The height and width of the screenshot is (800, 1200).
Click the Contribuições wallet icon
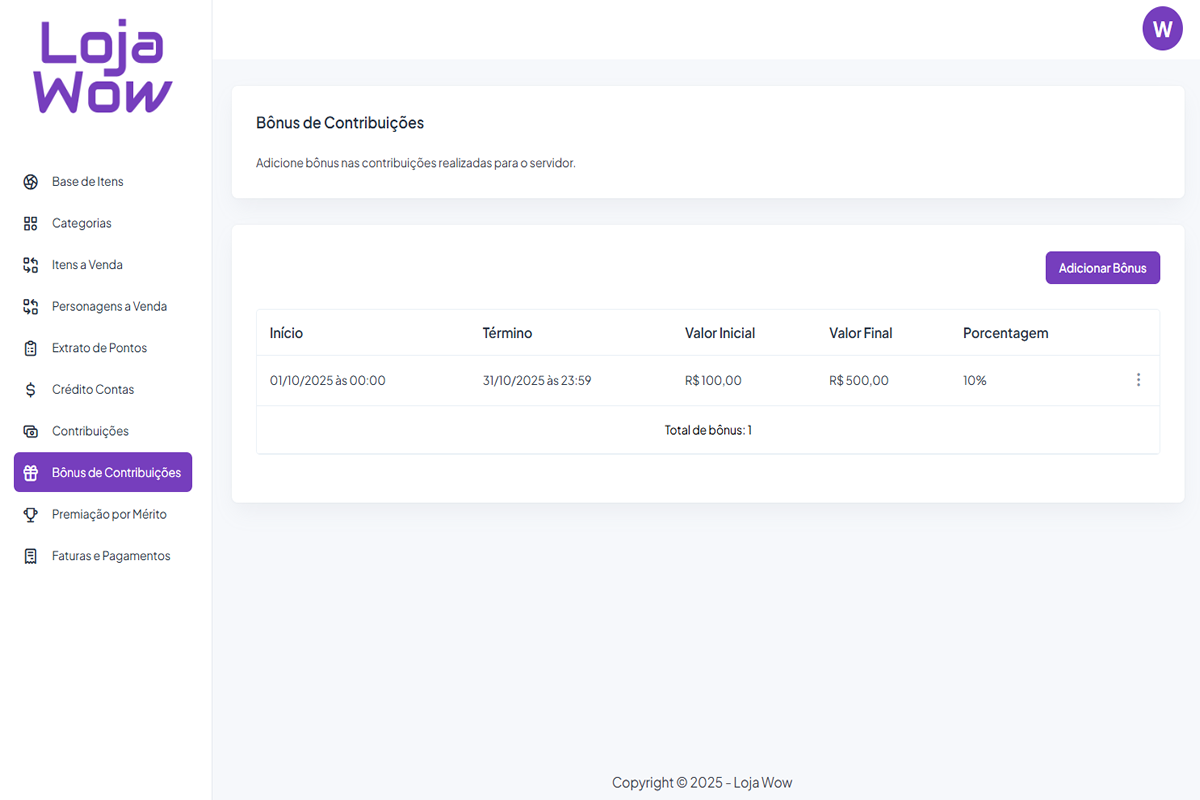pos(30,432)
